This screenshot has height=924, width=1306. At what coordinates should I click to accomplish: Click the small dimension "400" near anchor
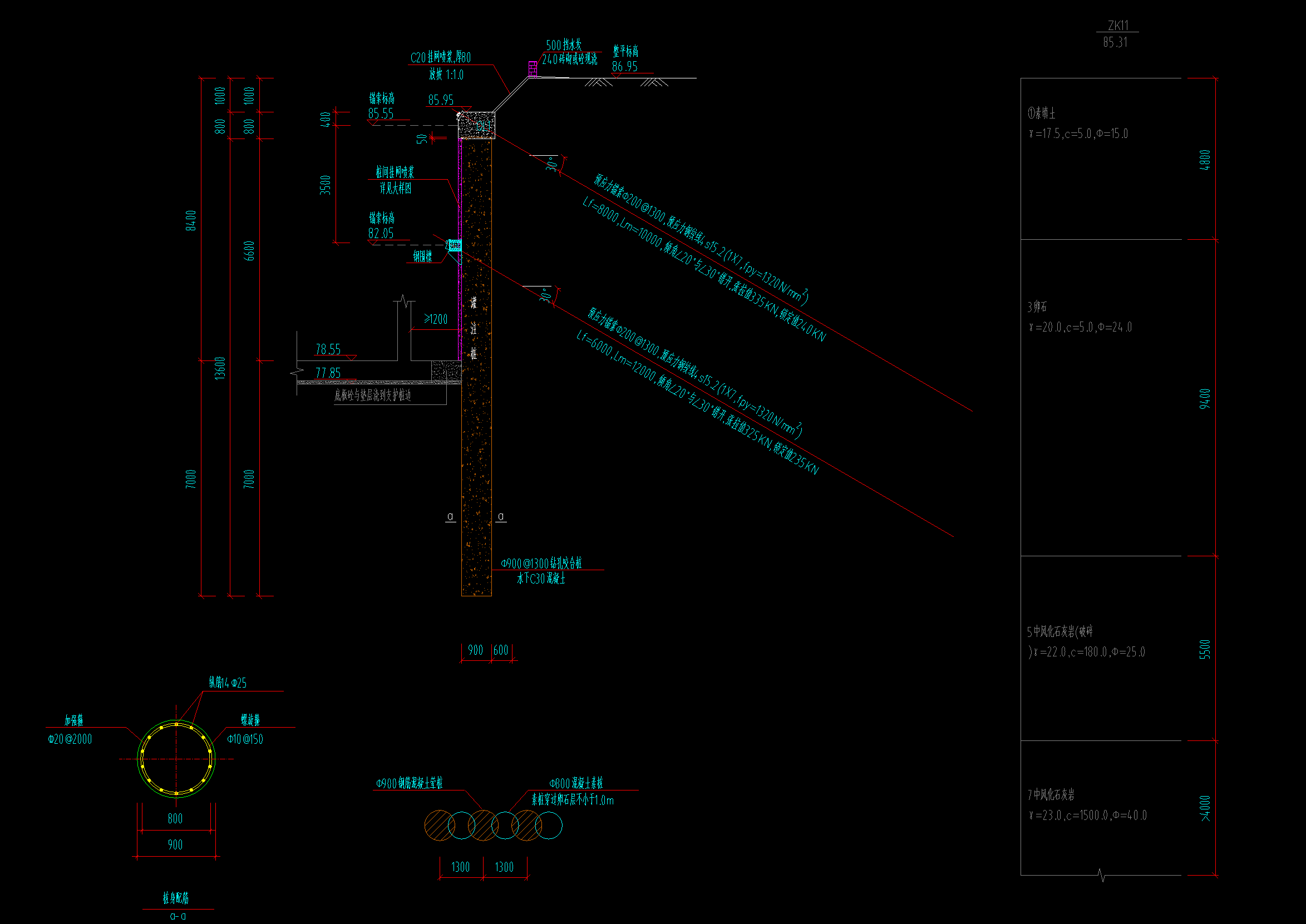325,120
